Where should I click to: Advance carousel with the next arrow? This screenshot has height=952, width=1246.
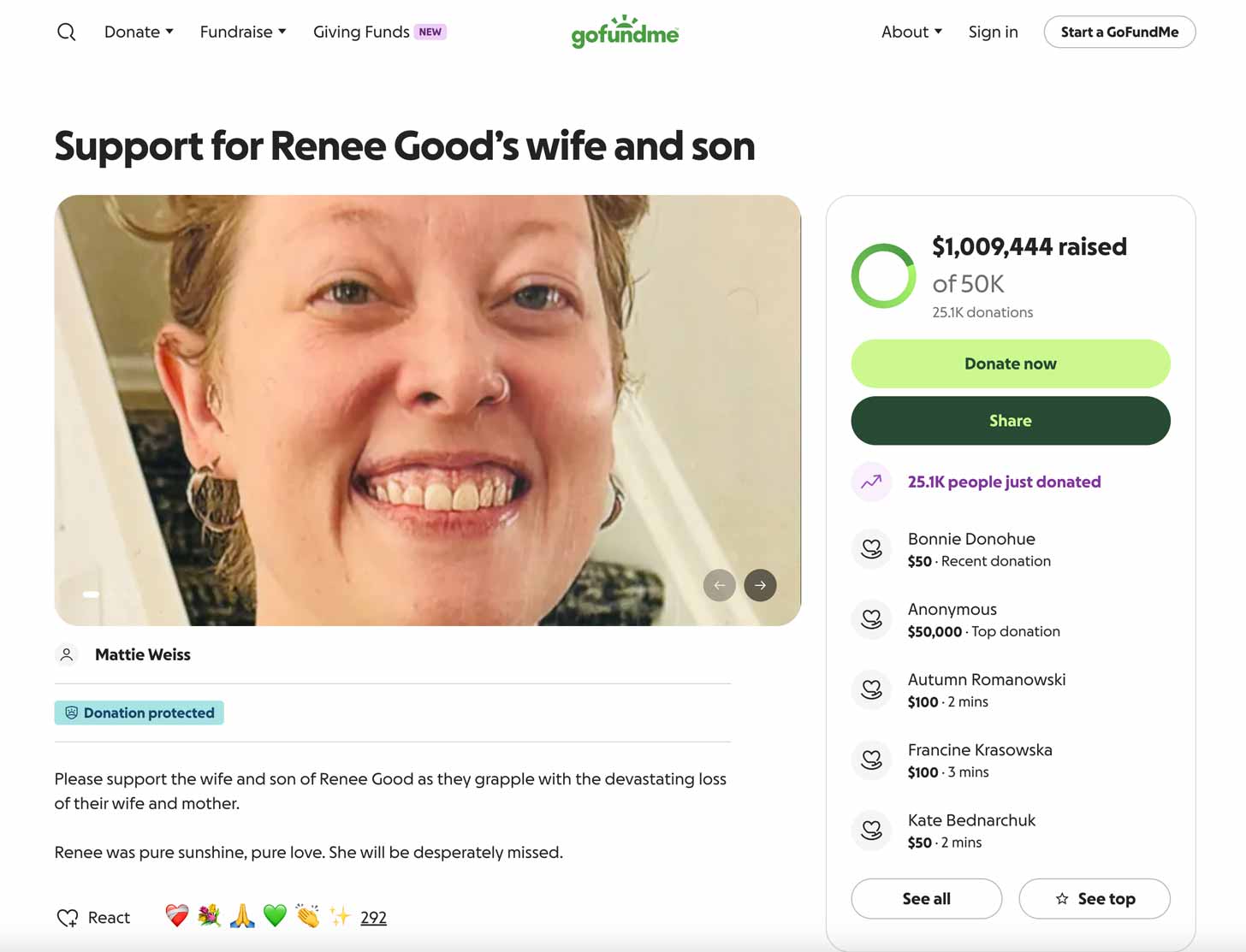(760, 585)
